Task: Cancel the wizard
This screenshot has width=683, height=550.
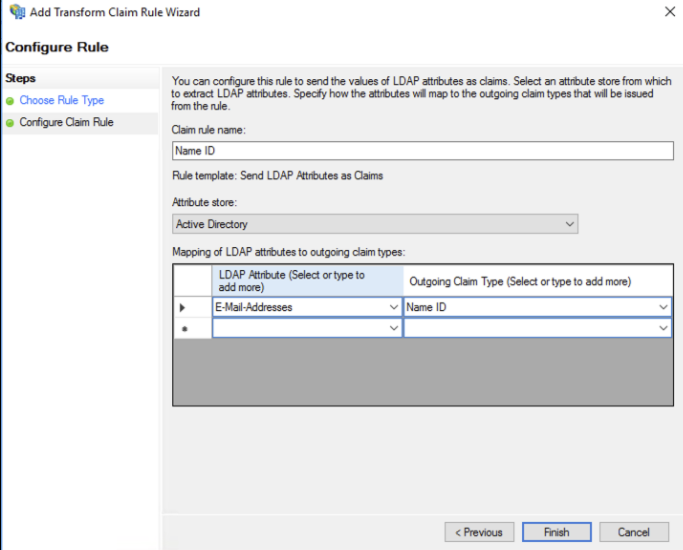Action: click(634, 532)
